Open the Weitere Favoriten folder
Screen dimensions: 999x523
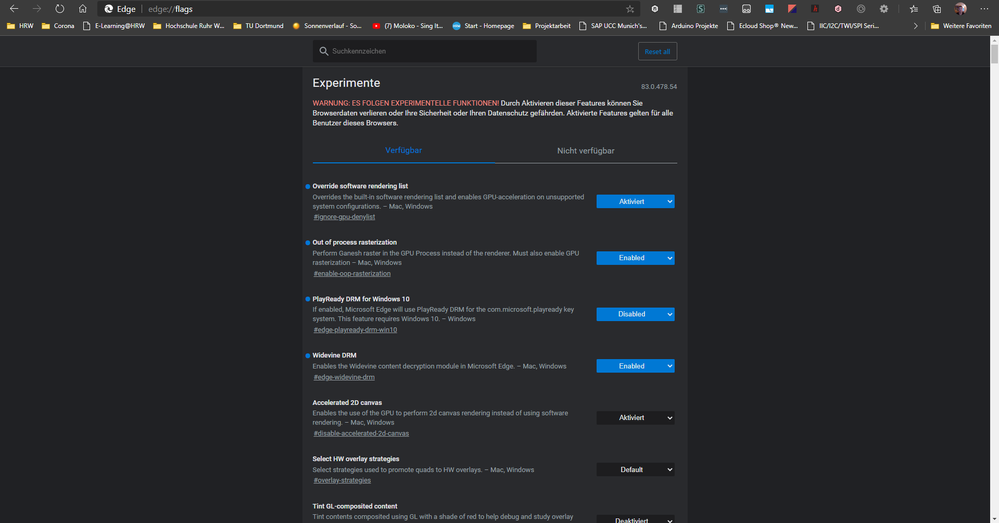pyautogui.click(x=961, y=26)
